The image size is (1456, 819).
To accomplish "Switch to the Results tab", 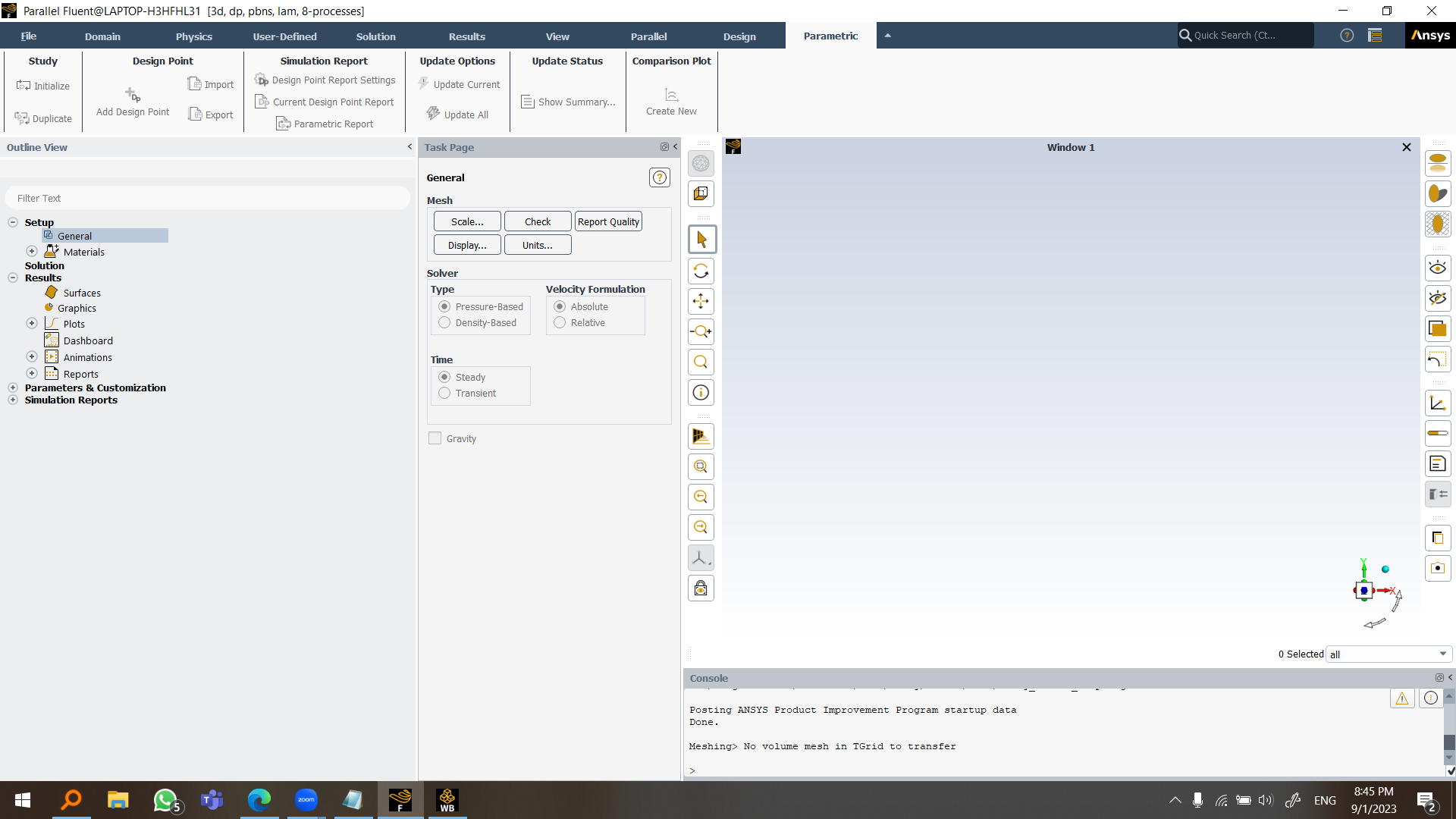I will pyautogui.click(x=467, y=36).
